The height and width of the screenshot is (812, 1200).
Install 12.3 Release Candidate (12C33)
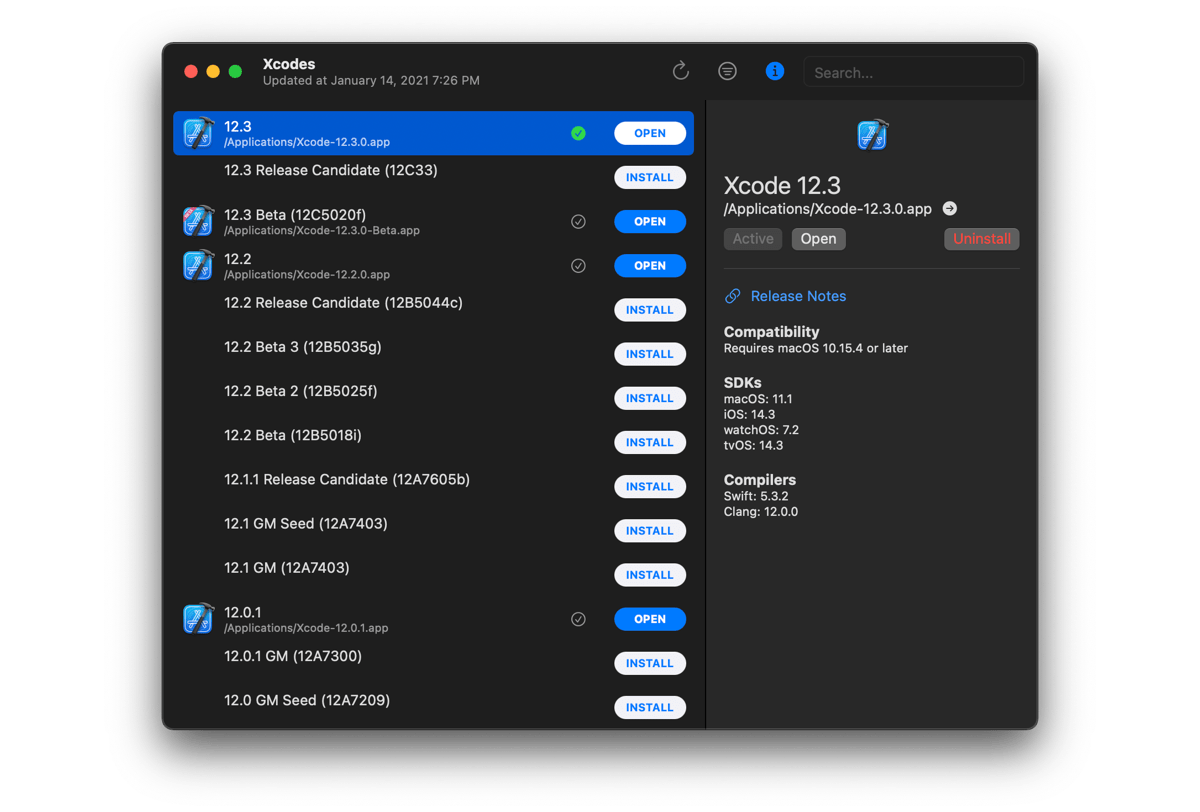coord(649,178)
